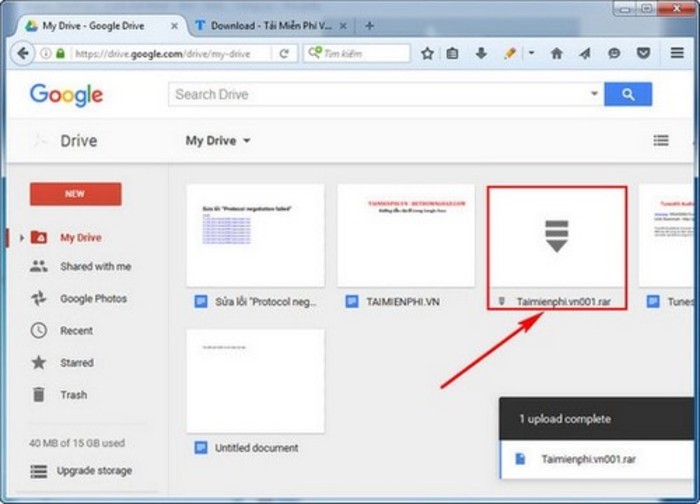This screenshot has width=700, height=504.
Task: Open search options dropdown arrow in Search Drive
Action: (594, 94)
